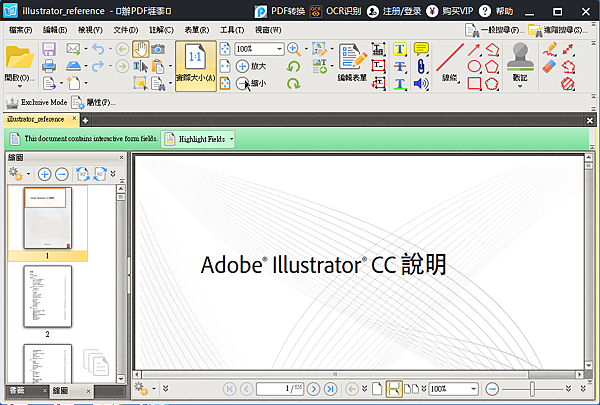The width and height of the screenshot is (600, 405).
Task: Open the 檔案(F) File menu
Action: tap(20, 30)
